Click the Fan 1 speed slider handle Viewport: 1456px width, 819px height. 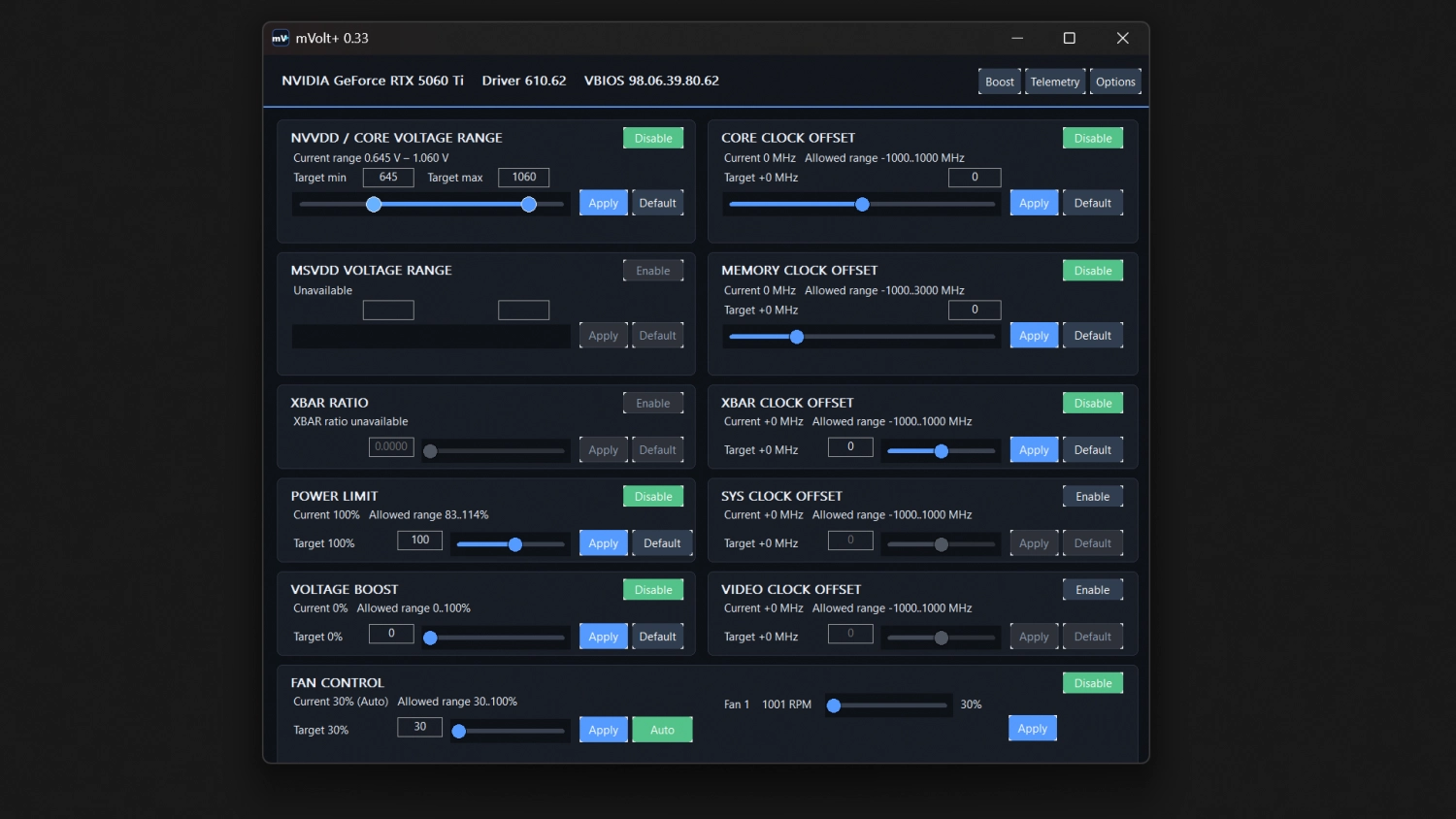(834, 705)
